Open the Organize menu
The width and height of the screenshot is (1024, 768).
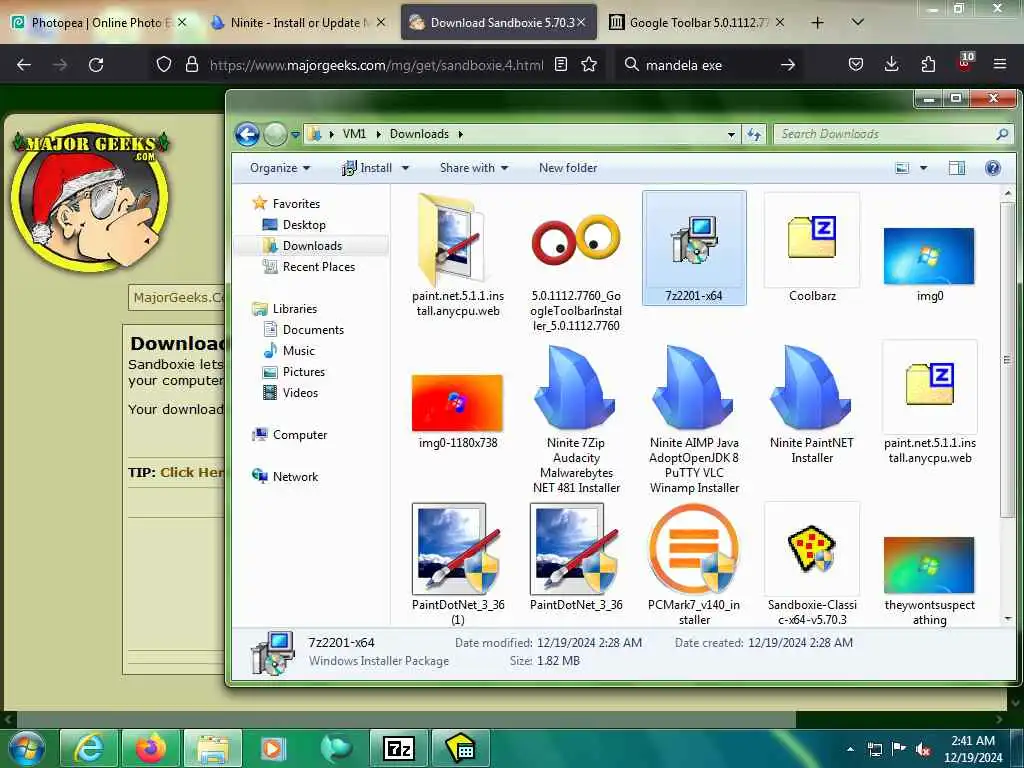pyautogui.click(x=280, y=168)
